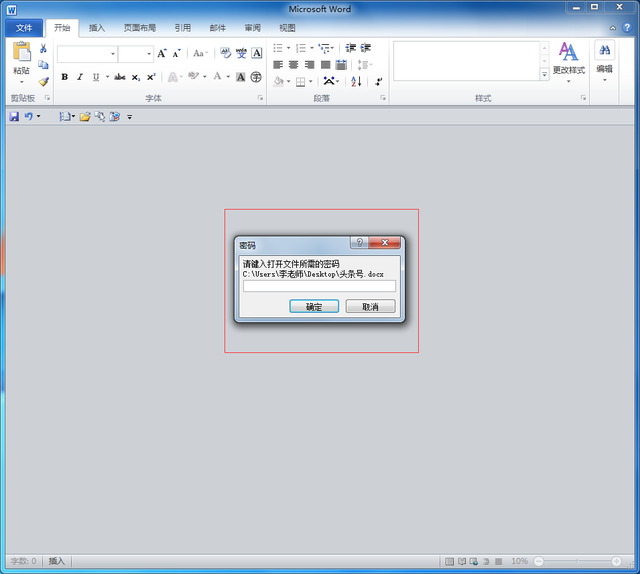Switch to the Page Layout tab

[x=140, y=28]
